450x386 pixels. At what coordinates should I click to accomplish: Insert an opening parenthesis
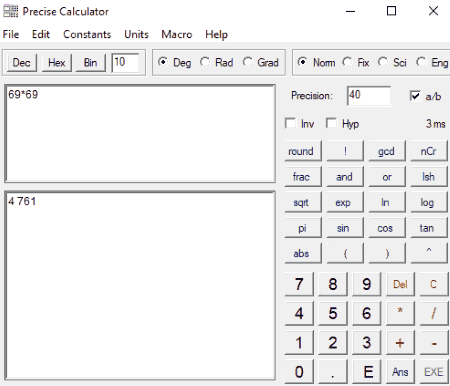(x=345, y=253)
